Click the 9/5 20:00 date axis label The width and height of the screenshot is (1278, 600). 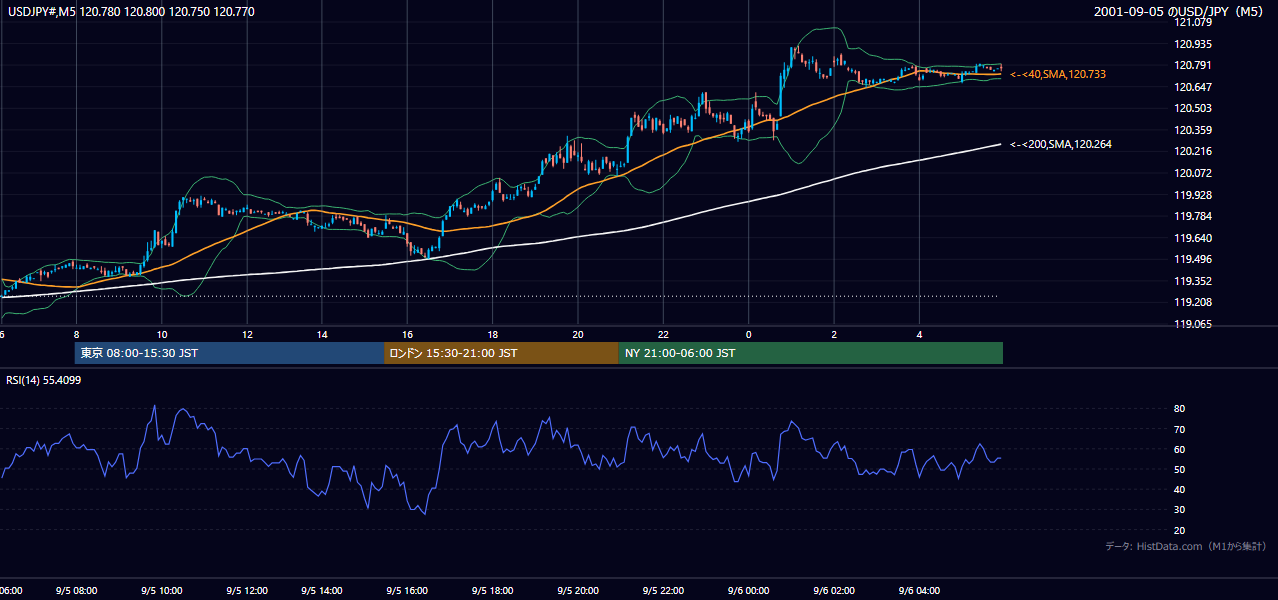(x=578, y=591)
